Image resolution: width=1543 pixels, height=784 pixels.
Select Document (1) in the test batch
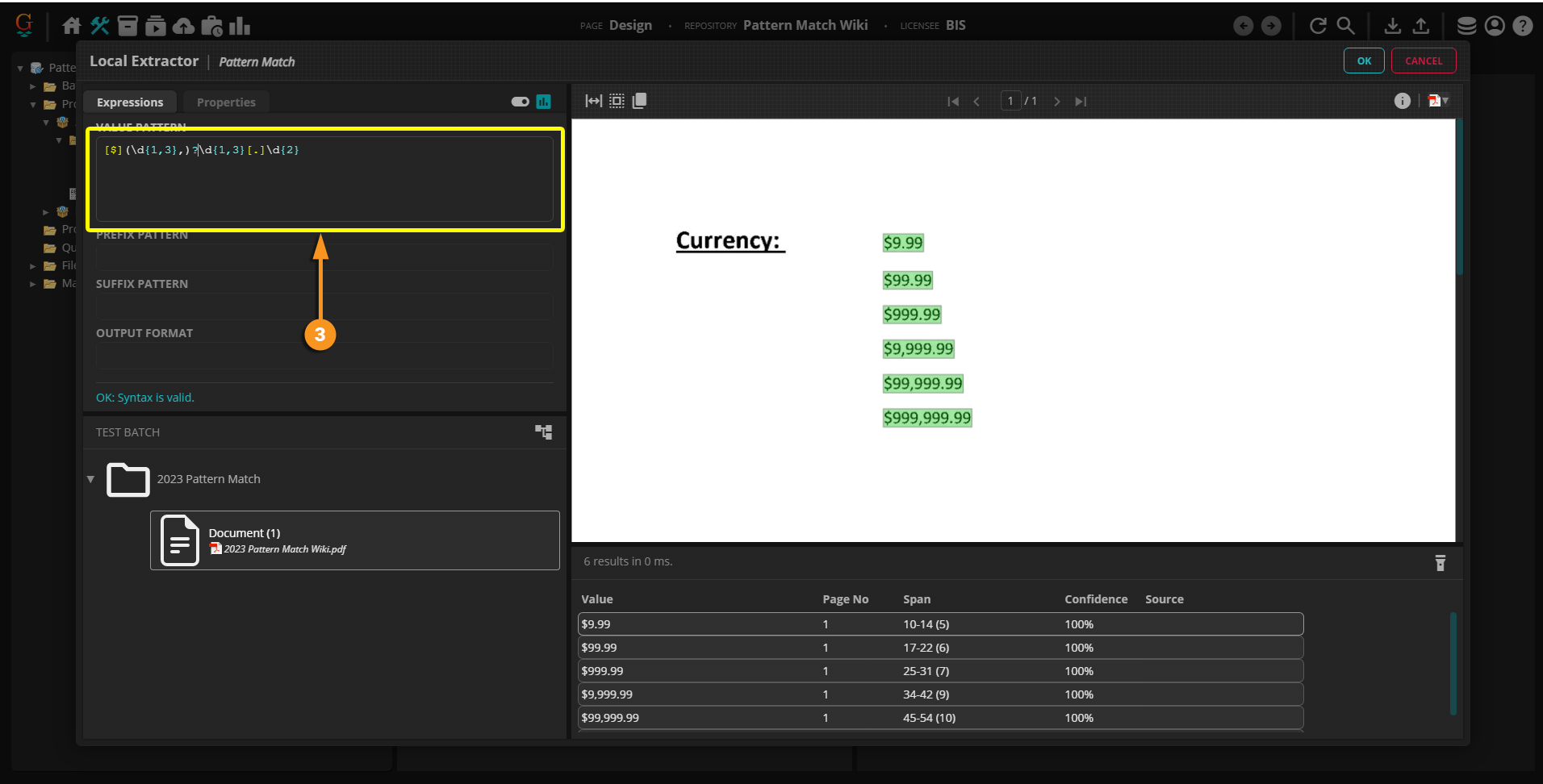355,540
